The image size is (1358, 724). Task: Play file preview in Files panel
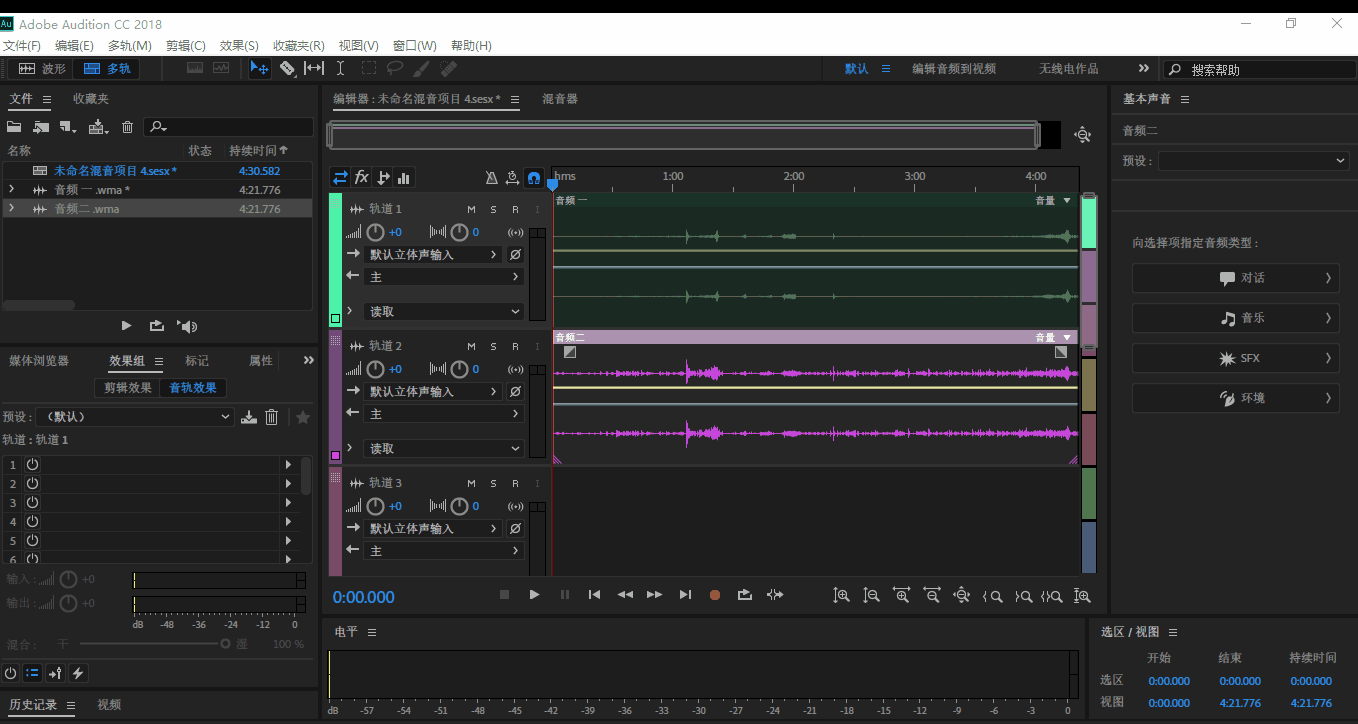click(x=126, y=326)
